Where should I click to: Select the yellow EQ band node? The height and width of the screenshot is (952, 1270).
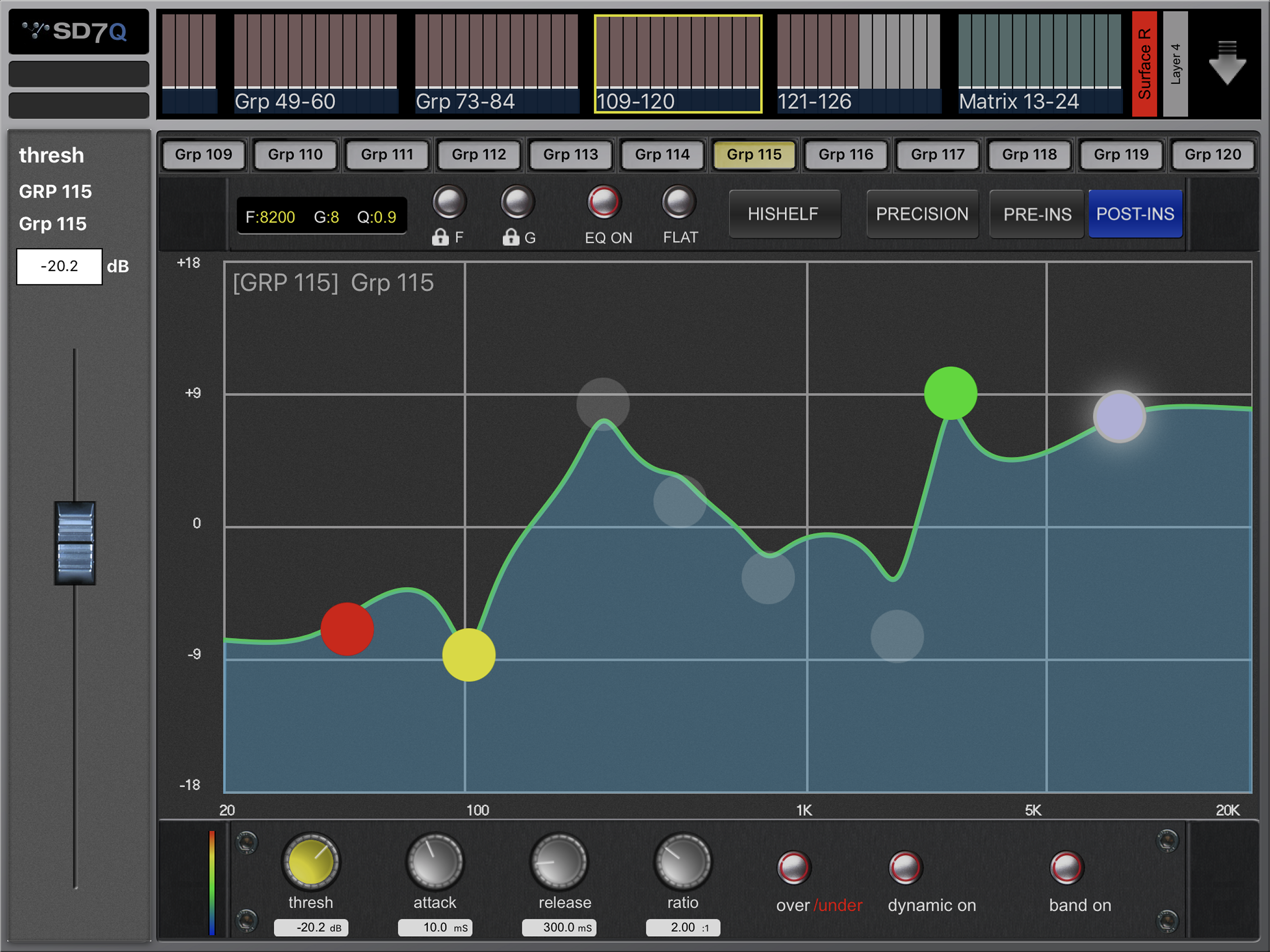click(x=469, y=654)
